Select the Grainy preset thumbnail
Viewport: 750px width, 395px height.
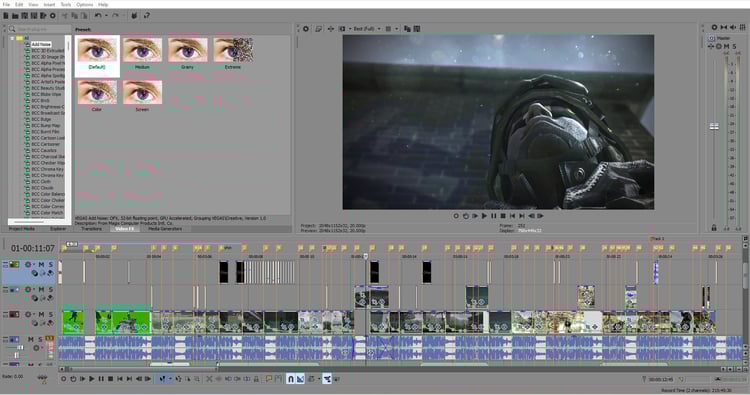pyautogui.click(x=188, y=53)
